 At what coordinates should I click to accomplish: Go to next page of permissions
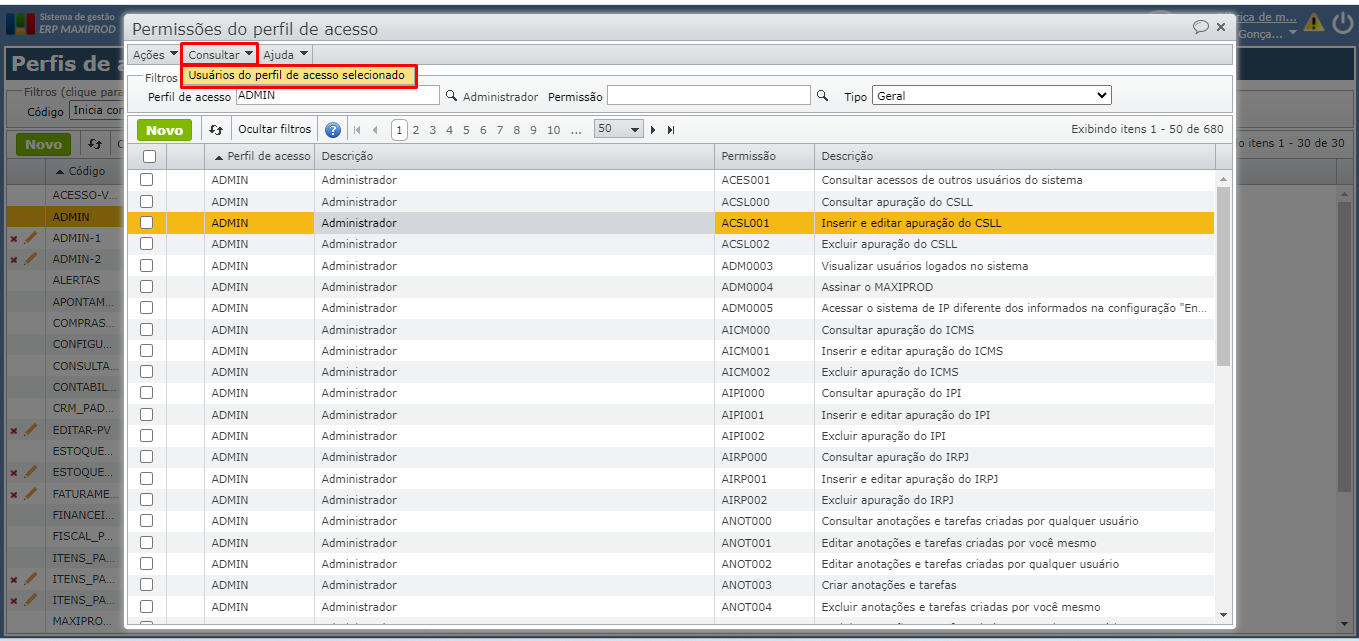tap(654, 130)
